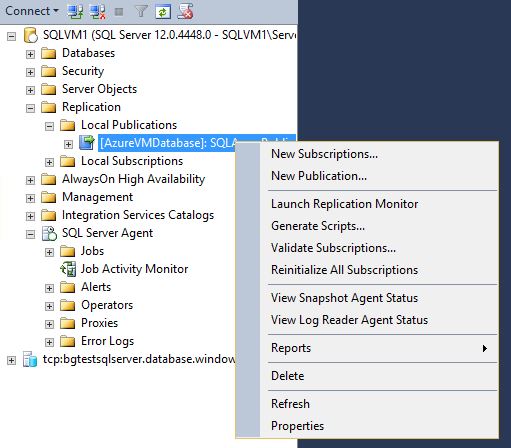Expand the AzureVMDatabase publication node
The image size is (511, 448).
(x=68, y=144)
